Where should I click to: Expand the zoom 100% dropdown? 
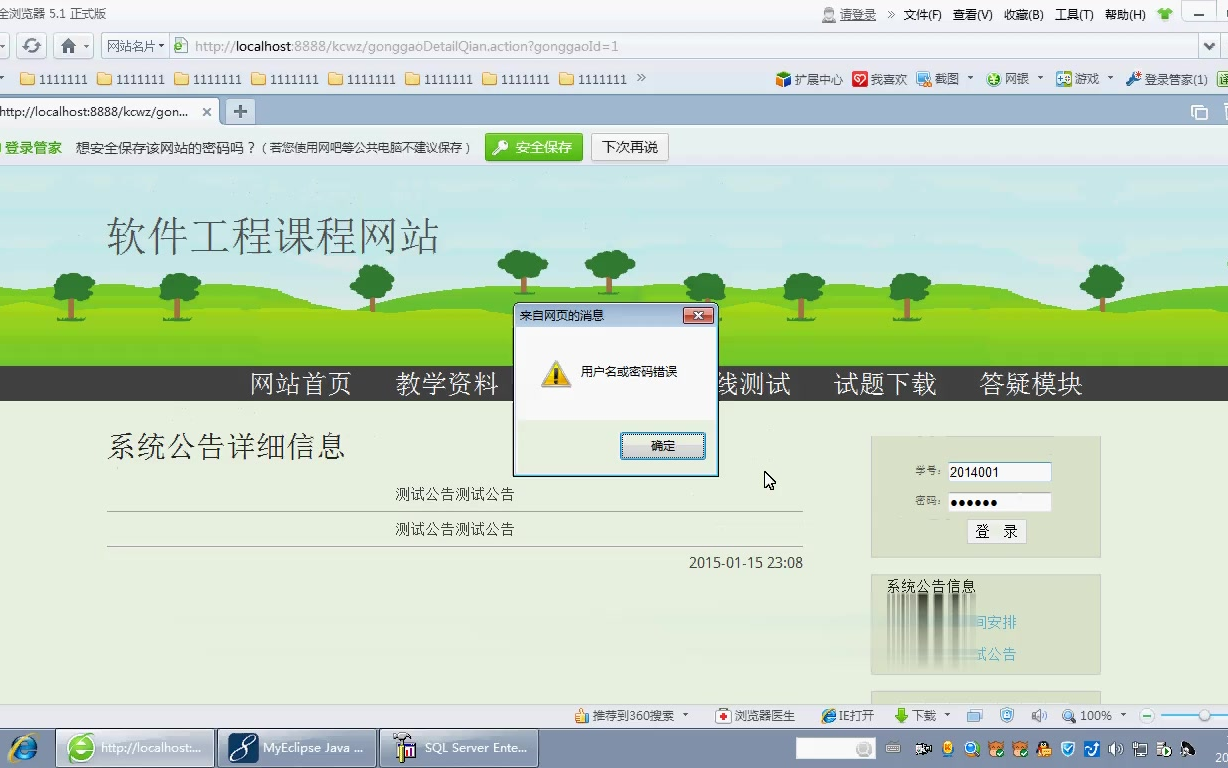pyautogui.click(x=1122, y=715)
